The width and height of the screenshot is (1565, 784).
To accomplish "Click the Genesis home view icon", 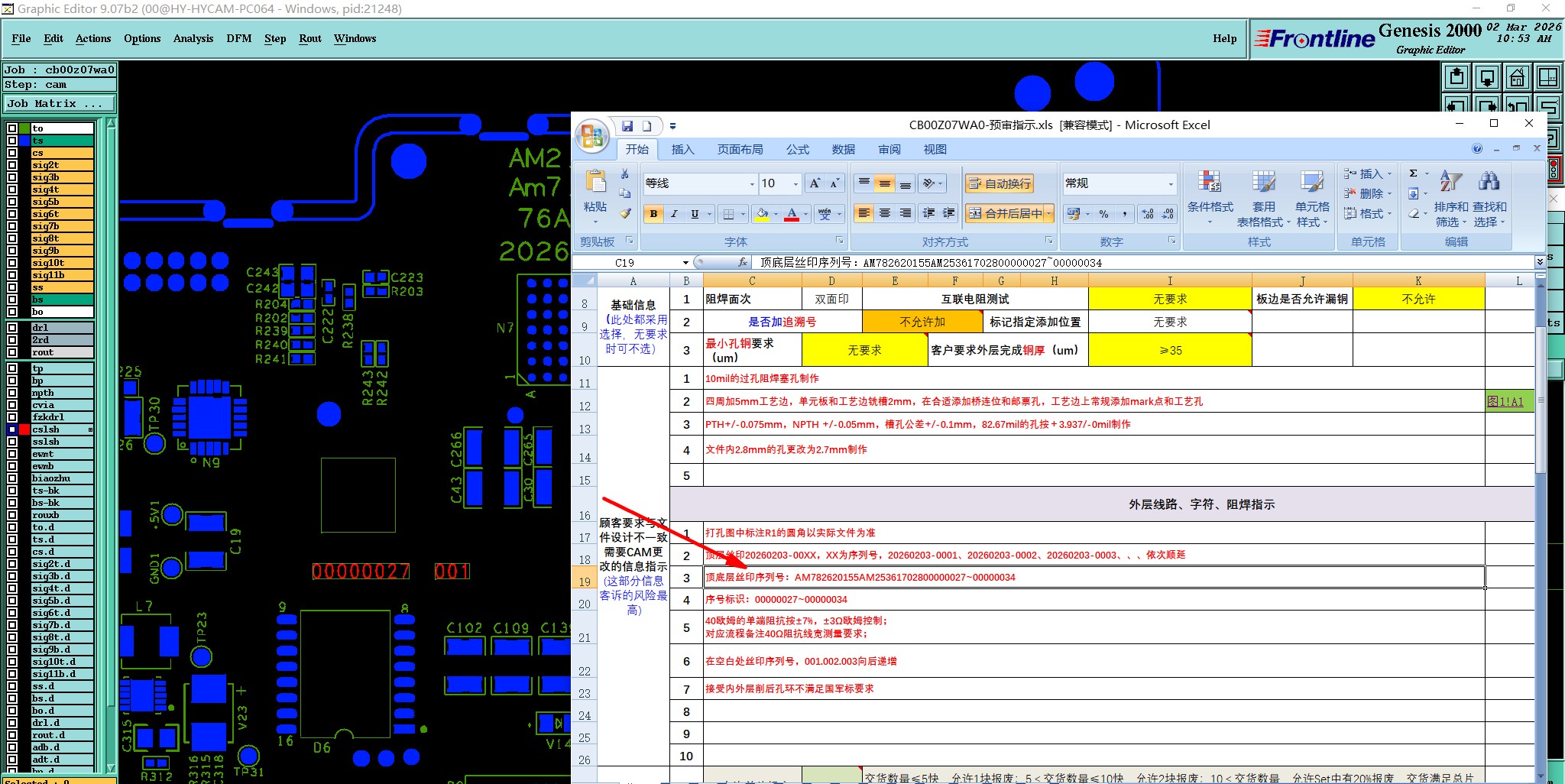I will (x=1517, y=77).
